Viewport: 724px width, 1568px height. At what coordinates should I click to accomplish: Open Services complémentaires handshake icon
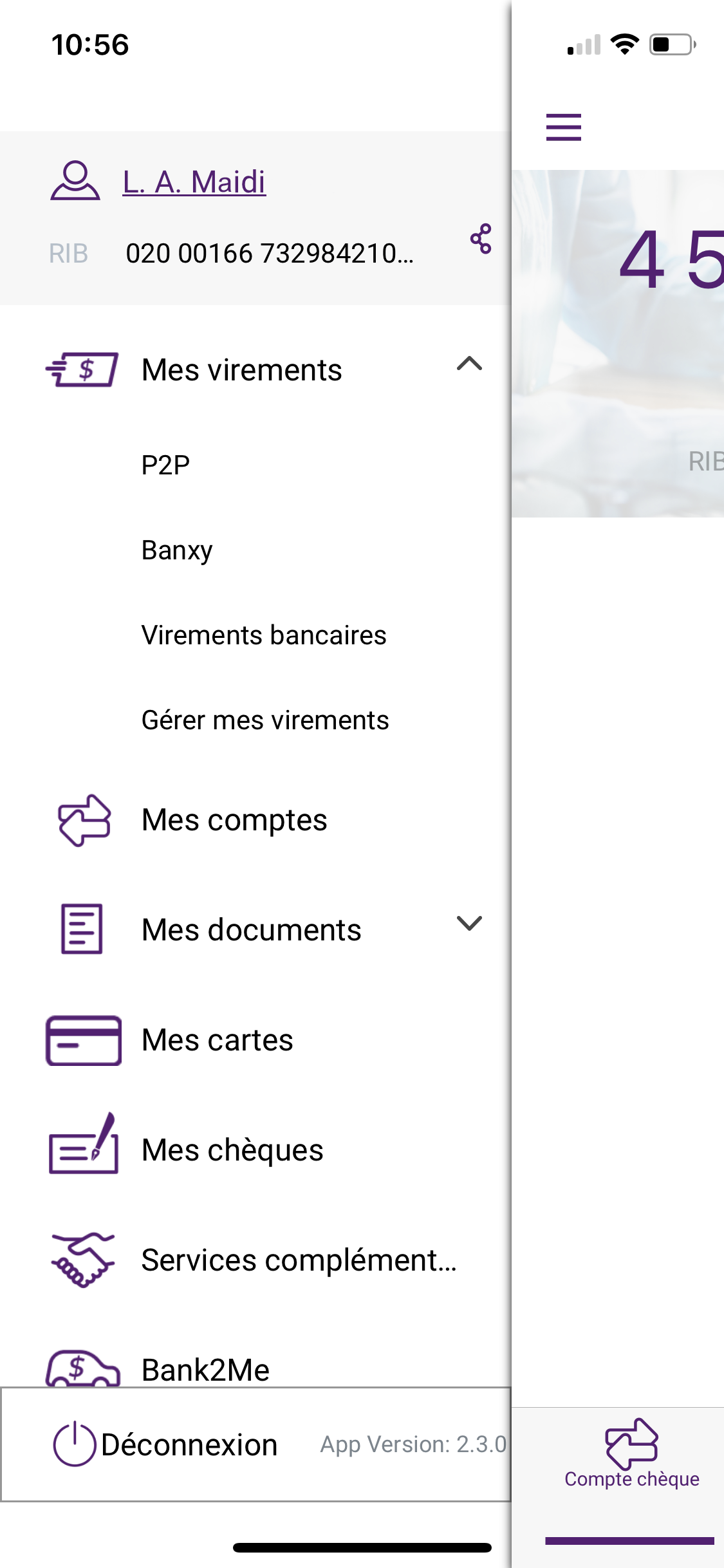[x=82, y=1260]
